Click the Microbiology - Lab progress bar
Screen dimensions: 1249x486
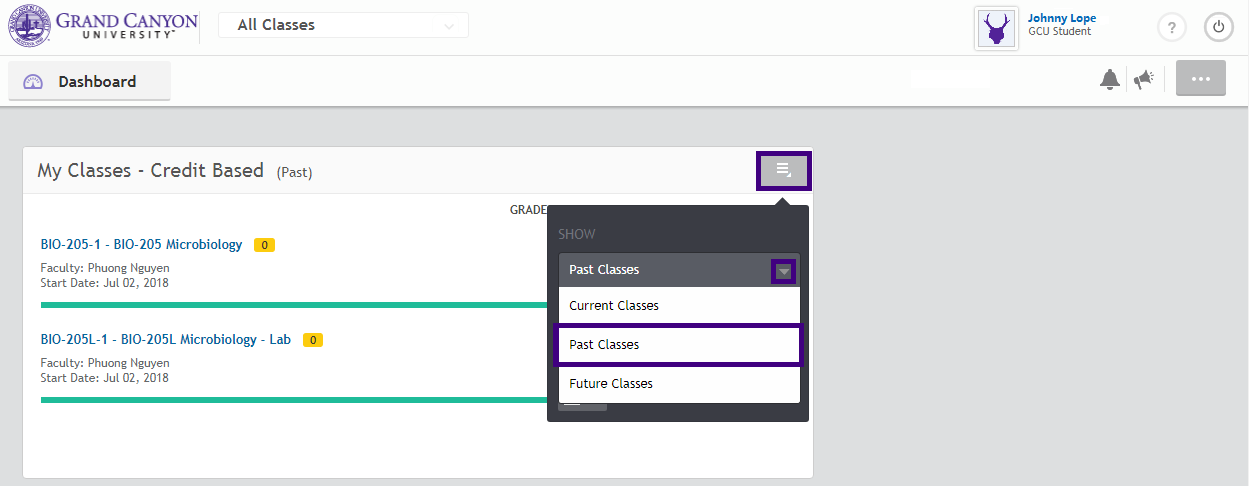click(293, 400)
